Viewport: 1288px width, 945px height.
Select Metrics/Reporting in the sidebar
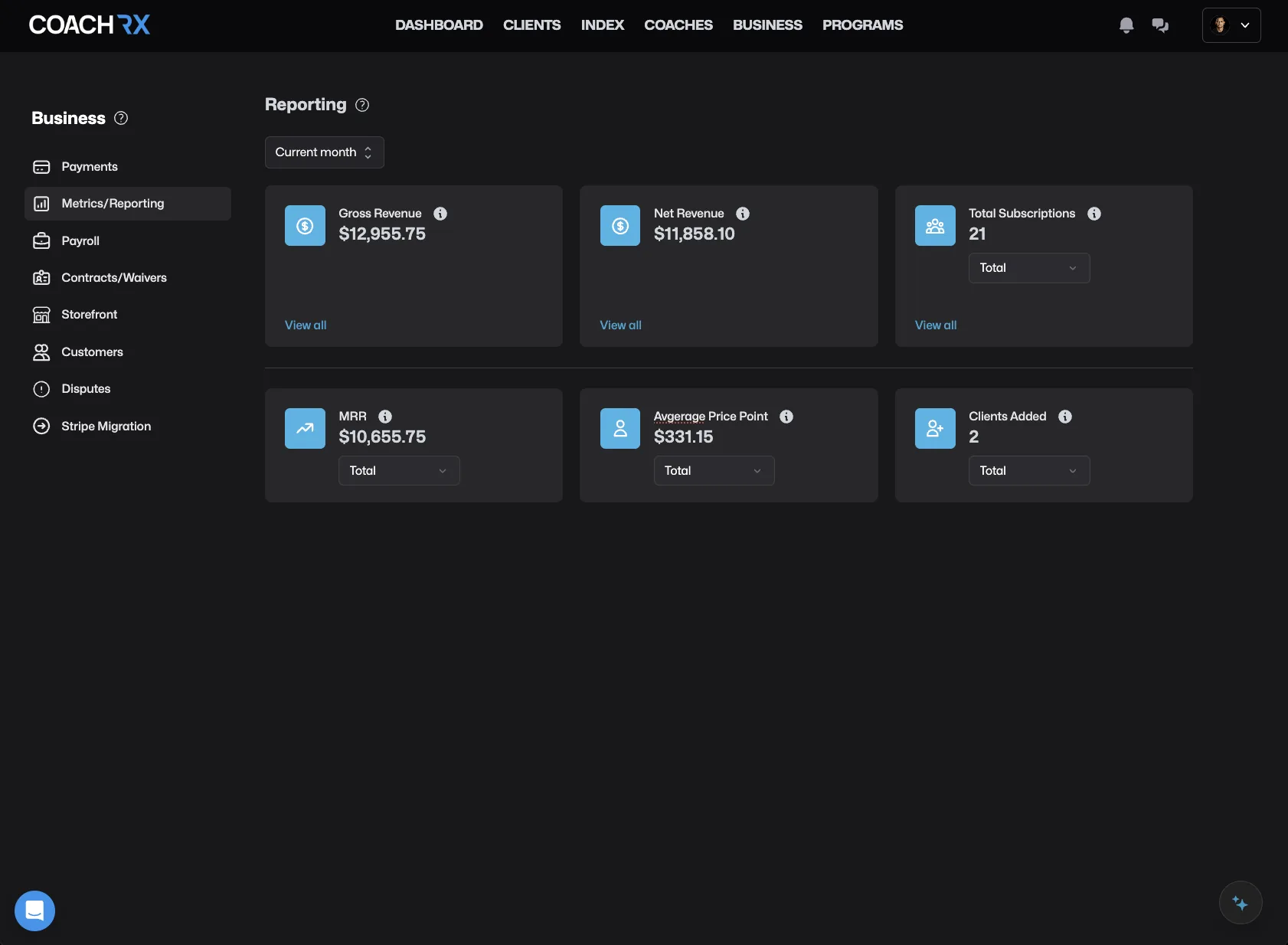tap(128, 204)
